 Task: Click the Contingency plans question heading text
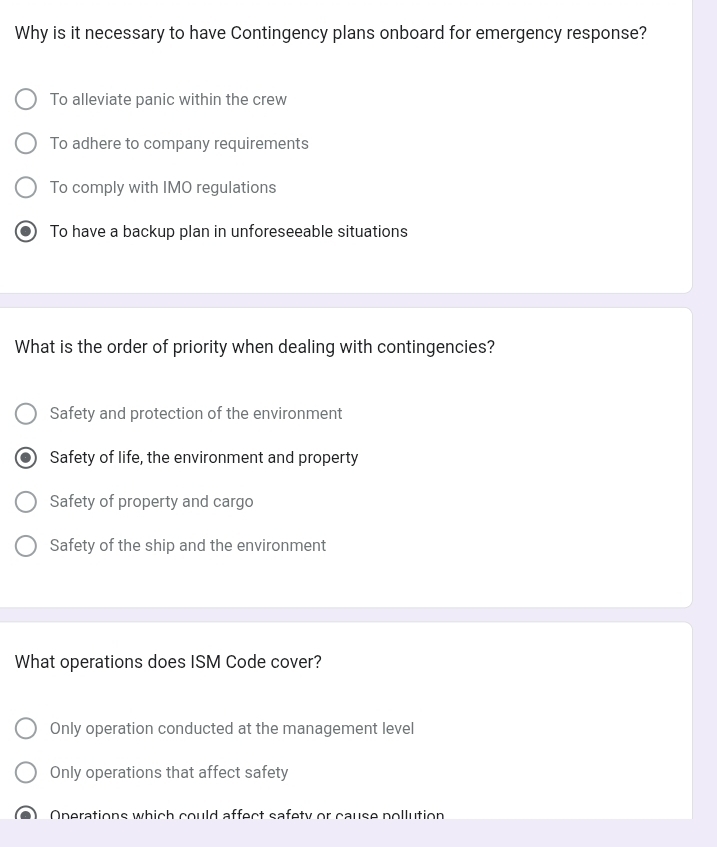[x=331, y=33]
